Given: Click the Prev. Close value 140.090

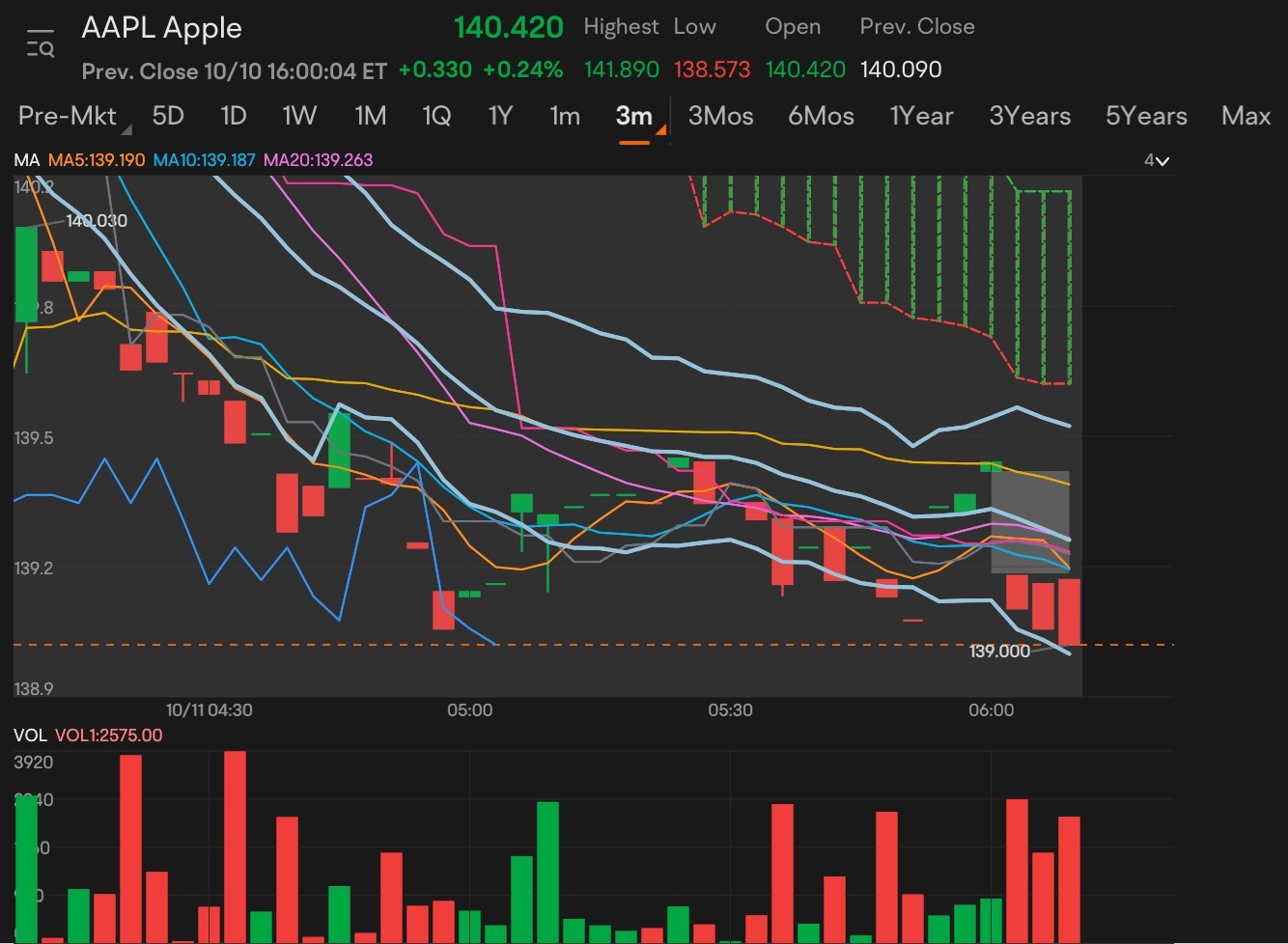Looking at the screenshot, I should pyautogui.click(x=901, y=69).
